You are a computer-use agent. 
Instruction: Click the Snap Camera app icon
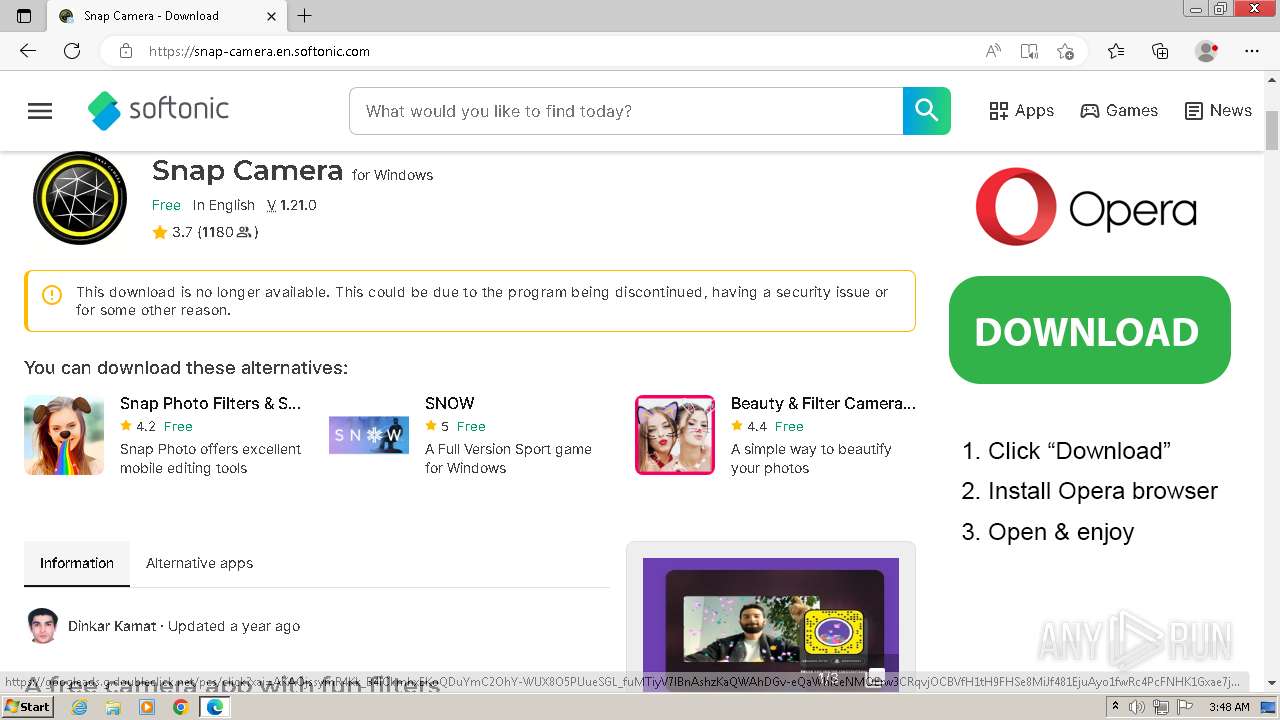pos(80,198)
